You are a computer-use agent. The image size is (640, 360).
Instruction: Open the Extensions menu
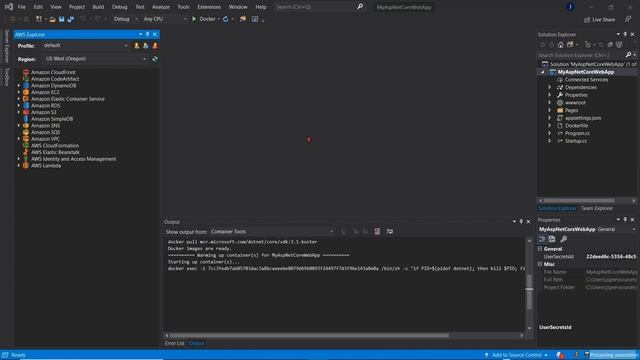[x=209, y=7]
